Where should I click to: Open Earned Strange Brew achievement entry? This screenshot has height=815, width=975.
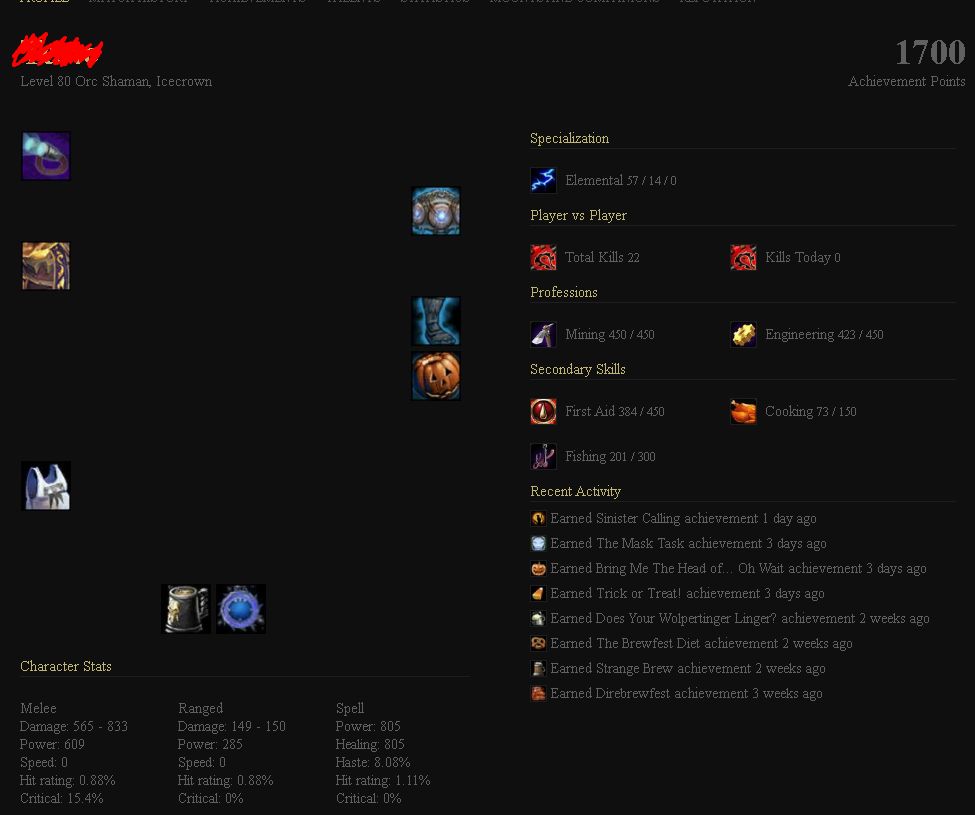[688, 668]
